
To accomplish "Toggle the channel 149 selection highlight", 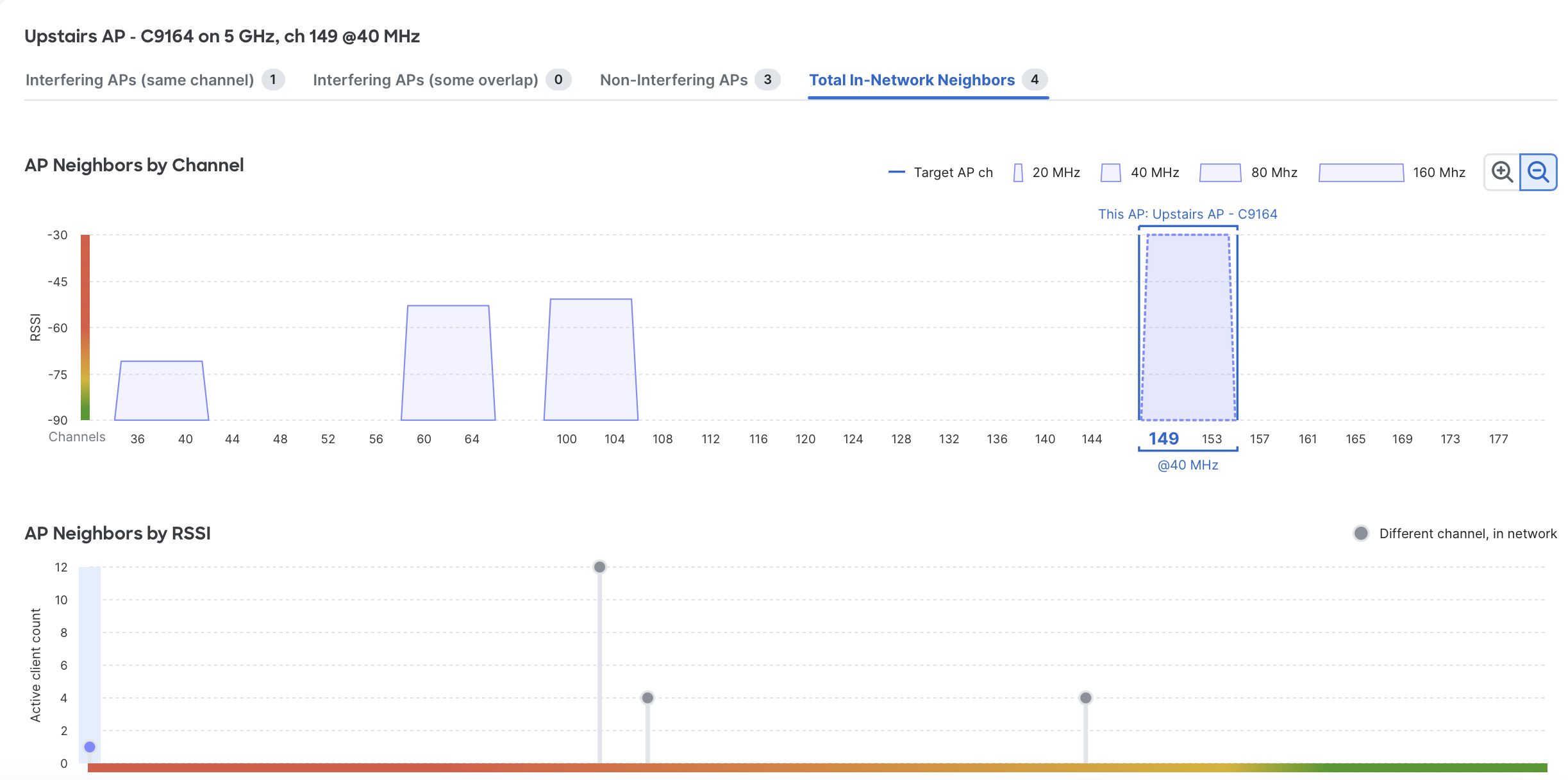I will click(x=1164, y=438).
